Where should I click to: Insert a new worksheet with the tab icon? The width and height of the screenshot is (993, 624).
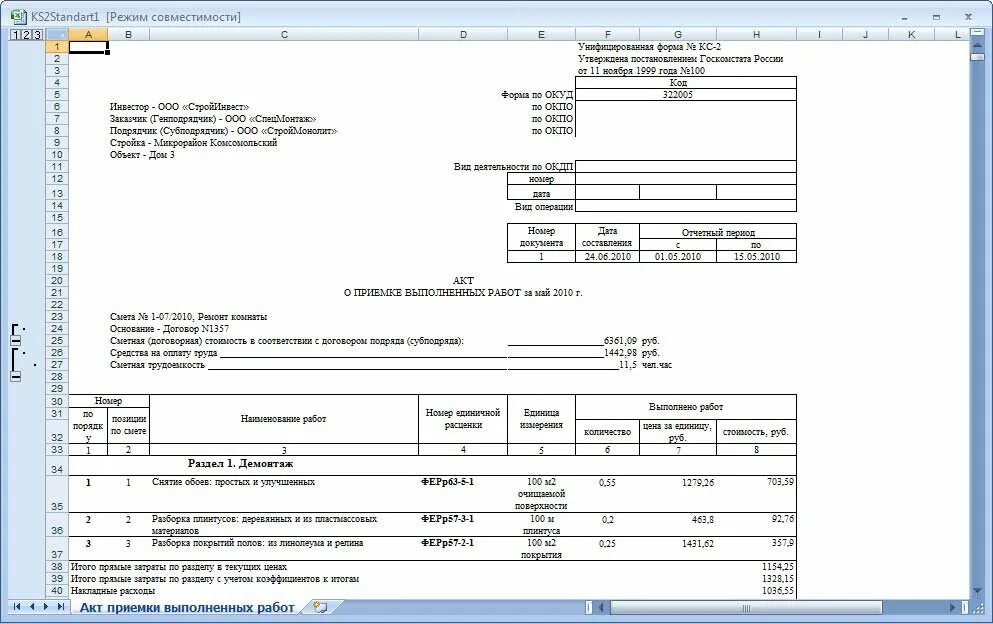[320, 608]
